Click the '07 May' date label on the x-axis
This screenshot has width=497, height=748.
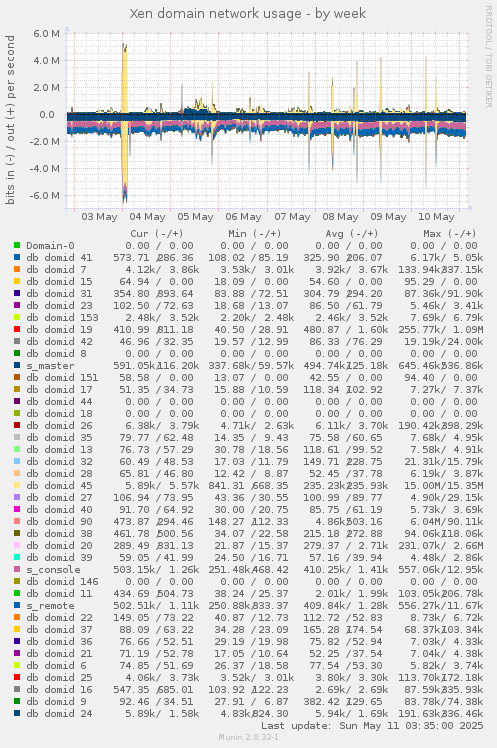point(292,217)
